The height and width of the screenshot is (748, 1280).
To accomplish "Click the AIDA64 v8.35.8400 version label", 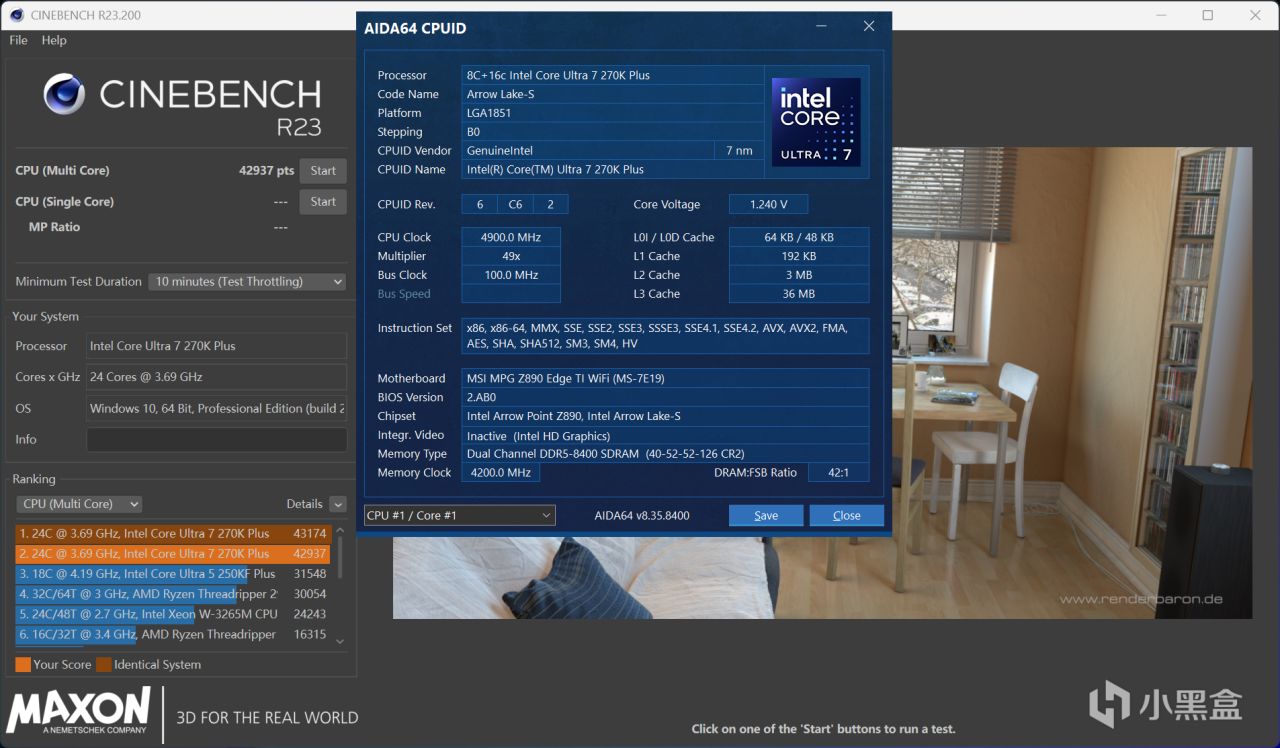I will coord(642,516).
